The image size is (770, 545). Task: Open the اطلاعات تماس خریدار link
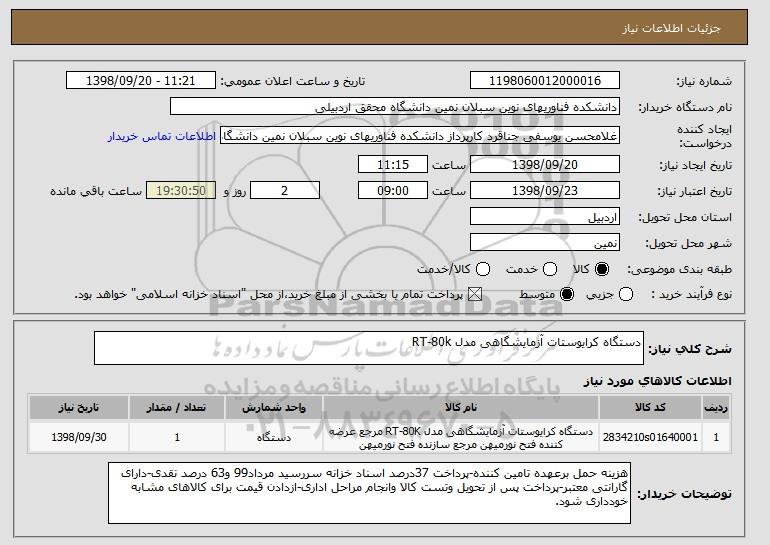(x=162, y=136)
